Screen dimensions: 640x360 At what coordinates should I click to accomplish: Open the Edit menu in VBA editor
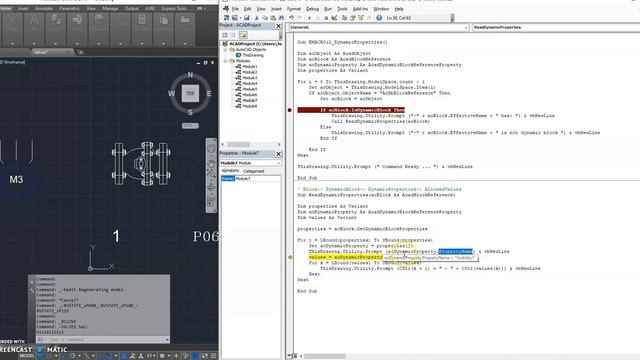coord(247,9)
